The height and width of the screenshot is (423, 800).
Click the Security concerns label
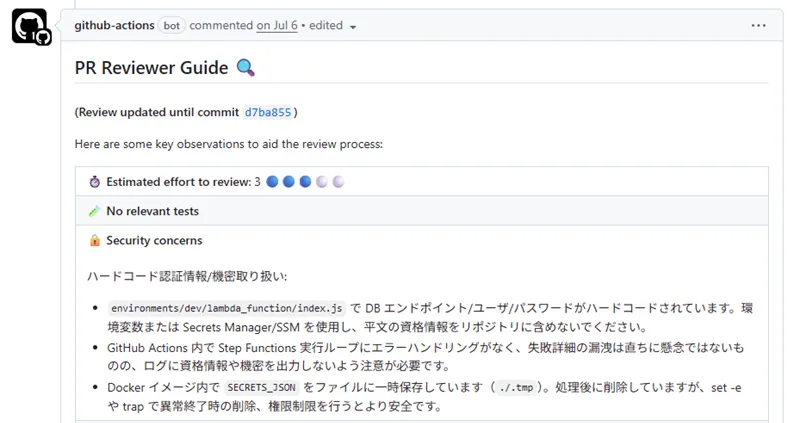tap(154, 240)
